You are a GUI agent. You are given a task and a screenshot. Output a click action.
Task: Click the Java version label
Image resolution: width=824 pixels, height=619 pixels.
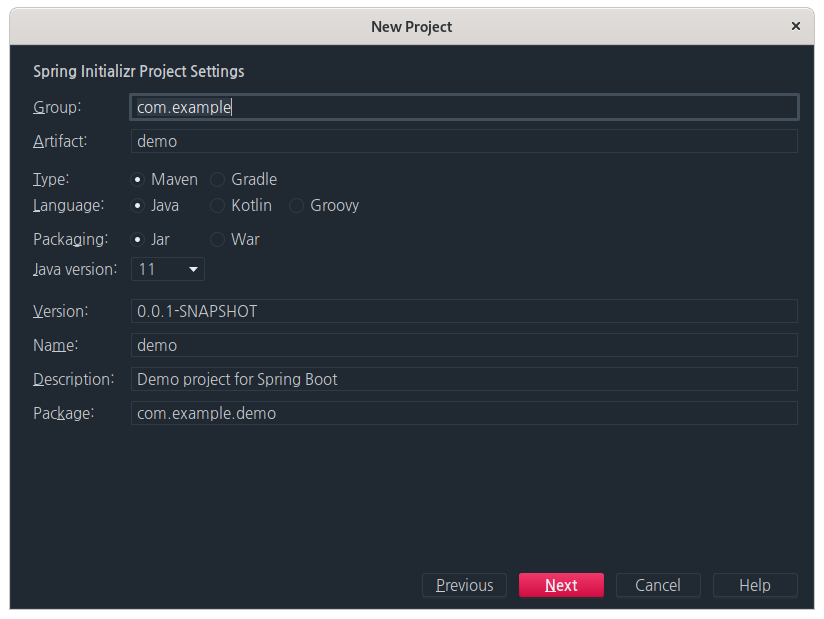tap(75, 270)
